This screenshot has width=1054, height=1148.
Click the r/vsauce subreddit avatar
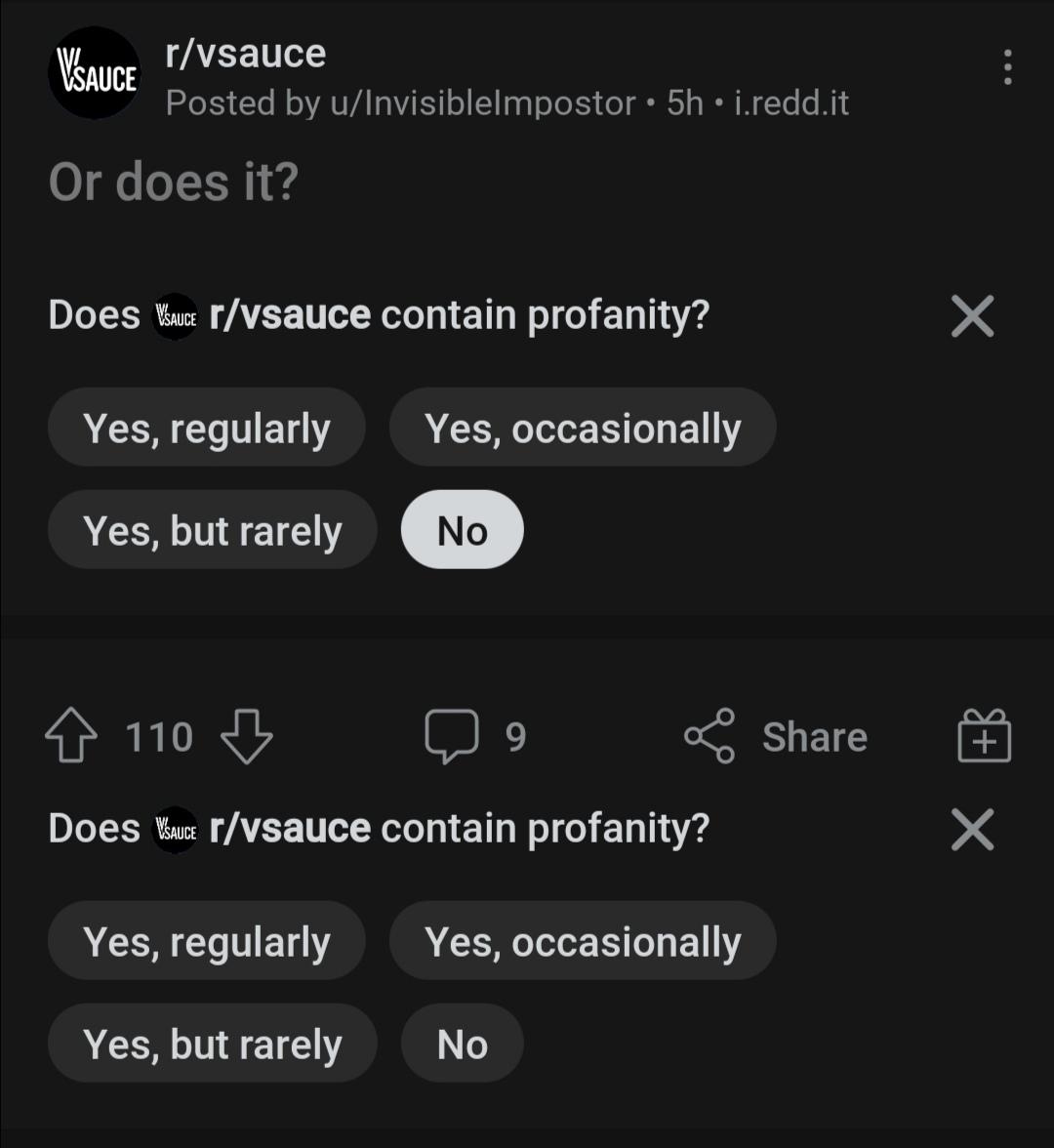pyautogui.click(x=94, y=73)
